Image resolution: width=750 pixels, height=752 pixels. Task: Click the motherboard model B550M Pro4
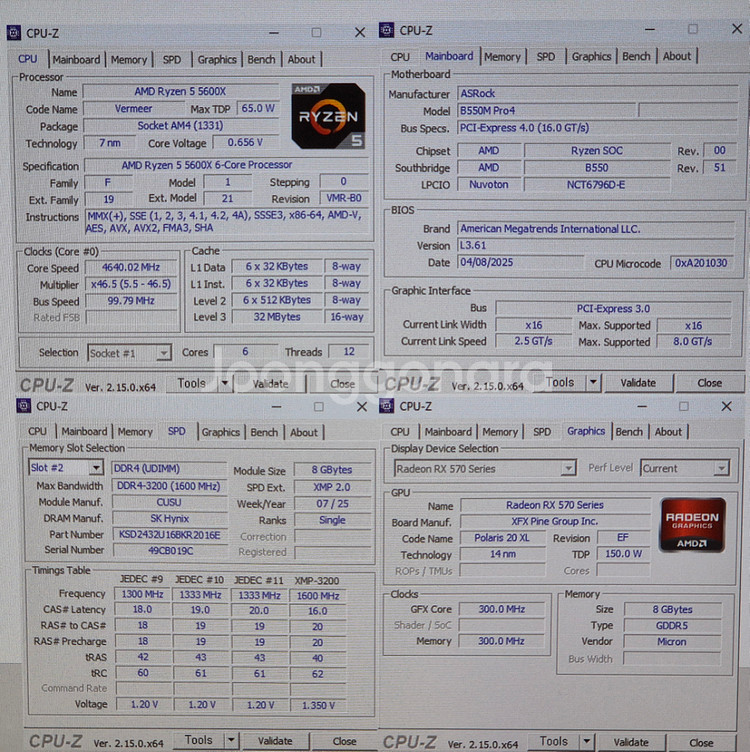(x=547, y=111)
